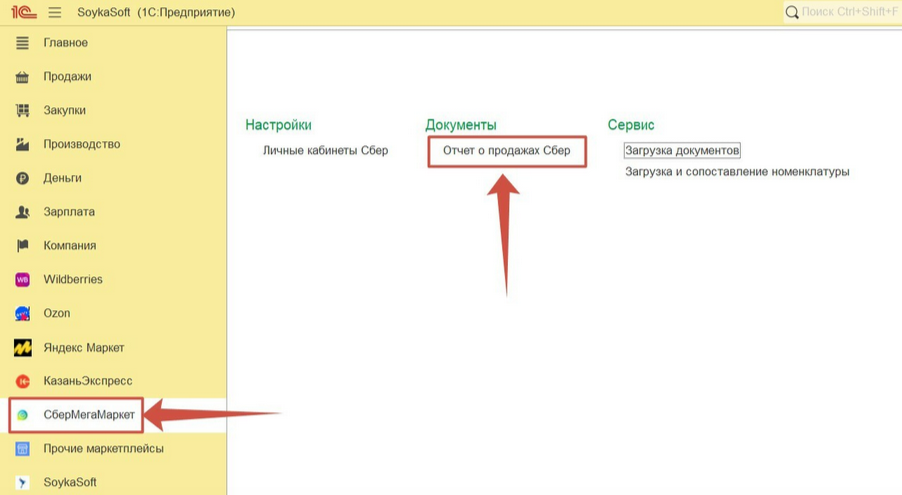The width and height of the screenshot is (902, 495).
Task: Click the Производство factory icon
Action: (23, 145)
